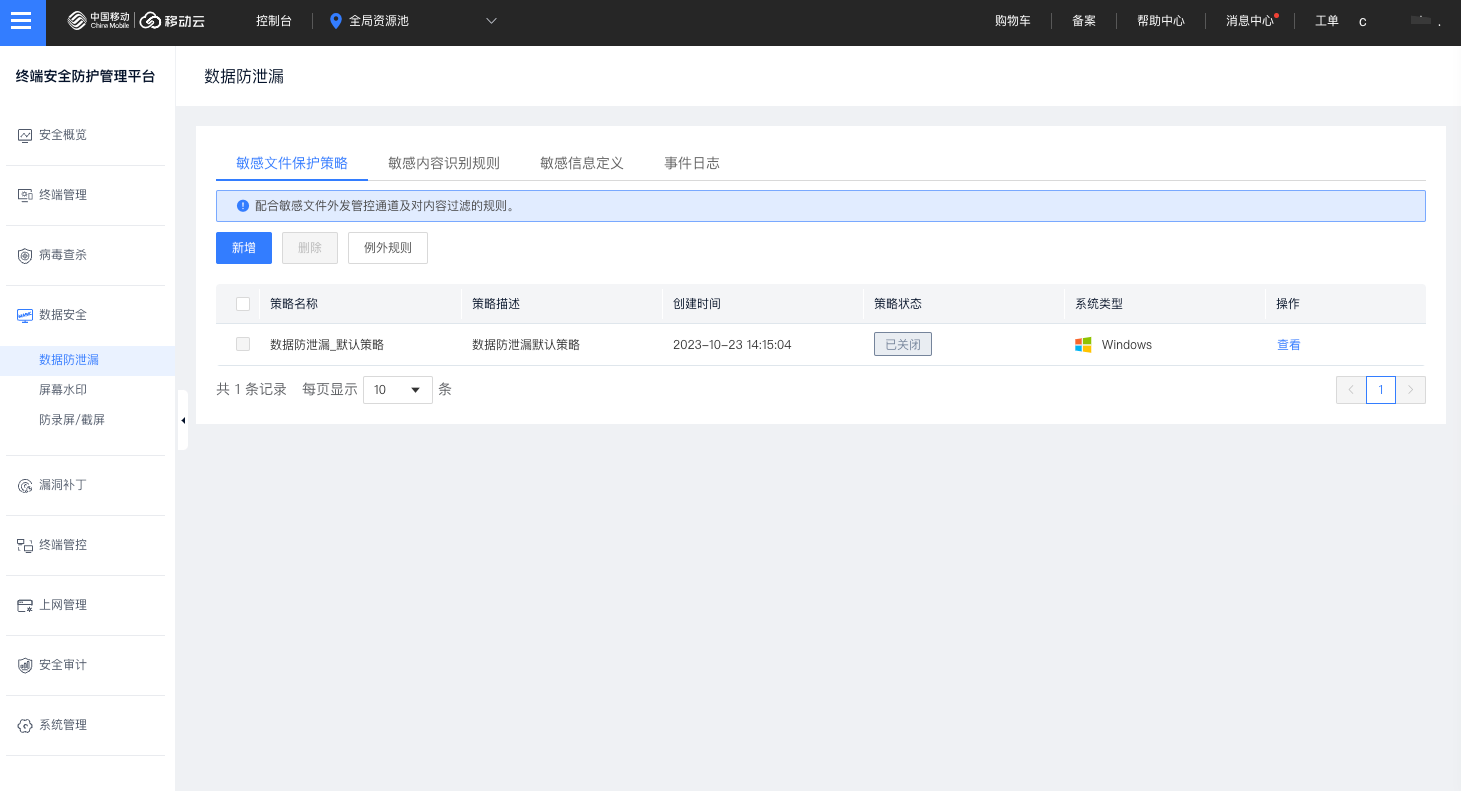Toggle the 已关闭 policy status switch
This screenshot has width=1461, height=791.
coord(903,344)
